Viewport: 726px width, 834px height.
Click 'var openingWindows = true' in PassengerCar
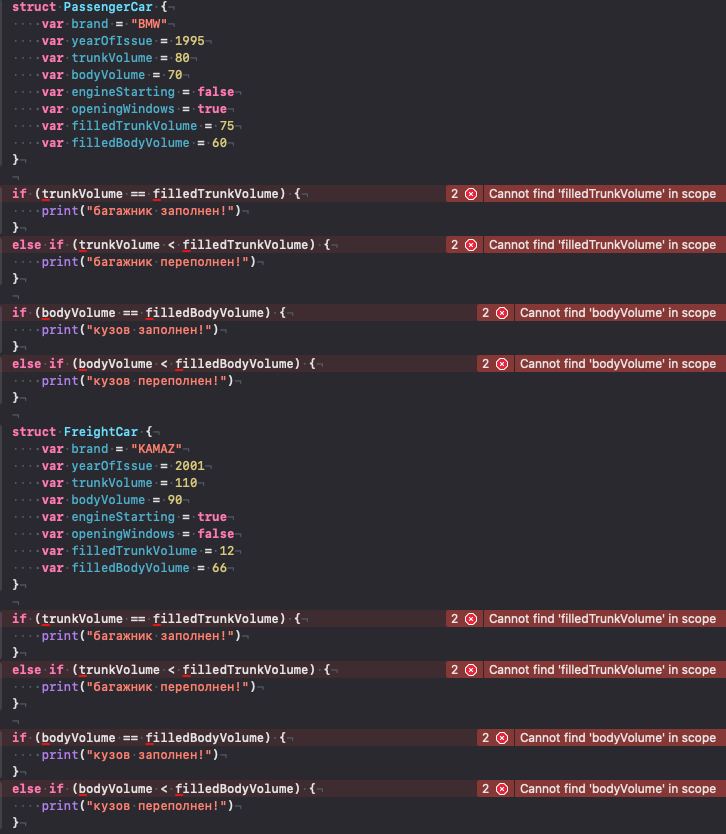coord(134,109)
